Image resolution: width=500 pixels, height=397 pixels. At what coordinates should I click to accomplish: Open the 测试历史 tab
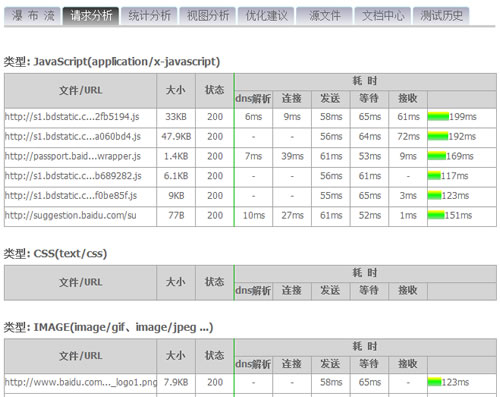441,16
